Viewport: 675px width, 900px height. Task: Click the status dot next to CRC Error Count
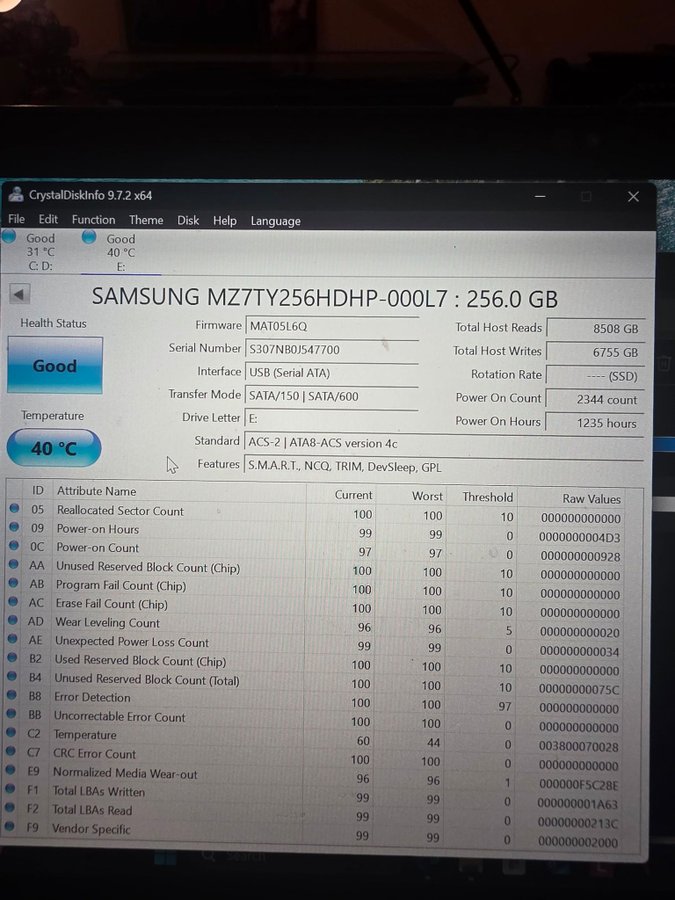[x=13, y=753]
